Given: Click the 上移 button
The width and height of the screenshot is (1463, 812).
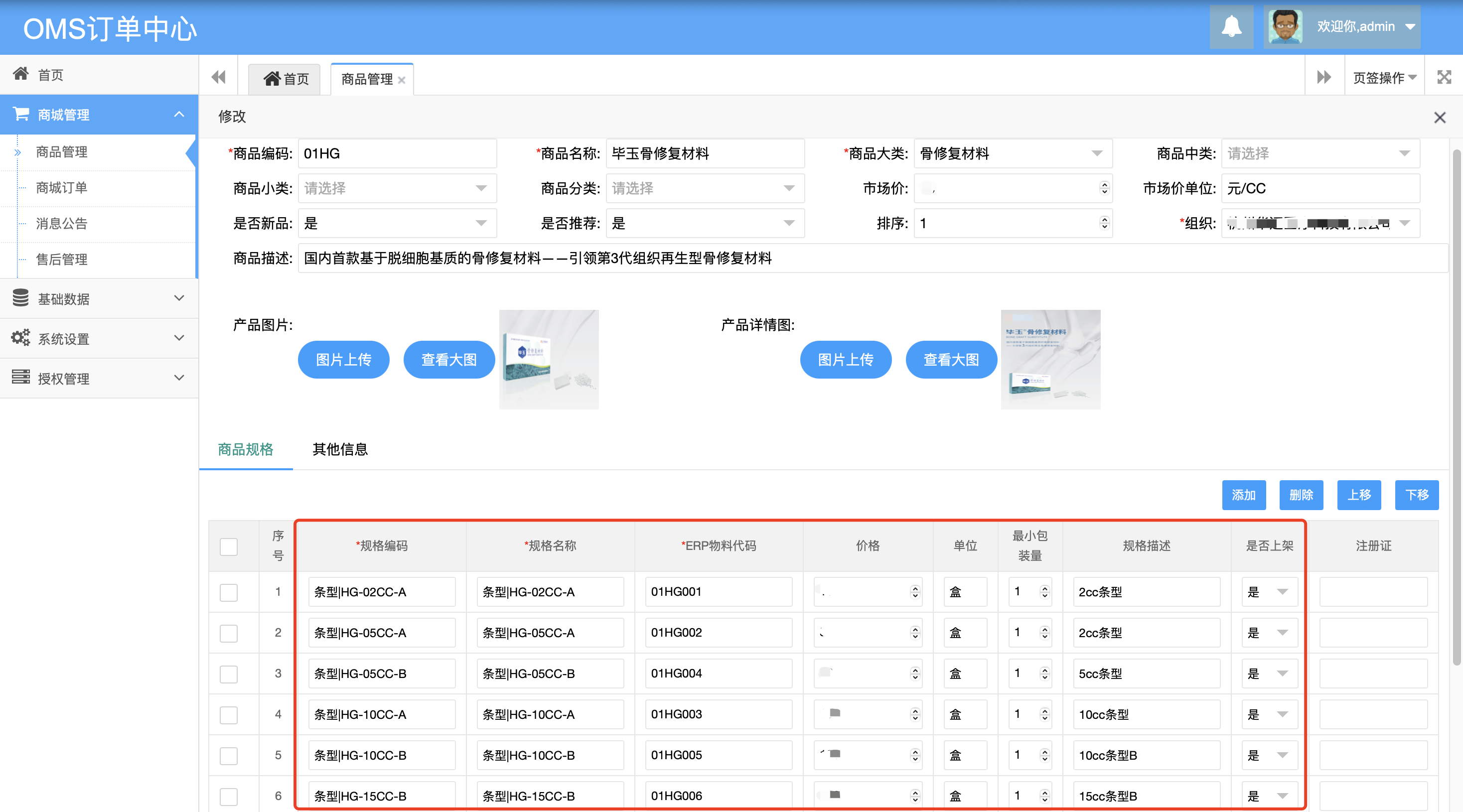Looking at the screenshot, I should pos(1359,495).
